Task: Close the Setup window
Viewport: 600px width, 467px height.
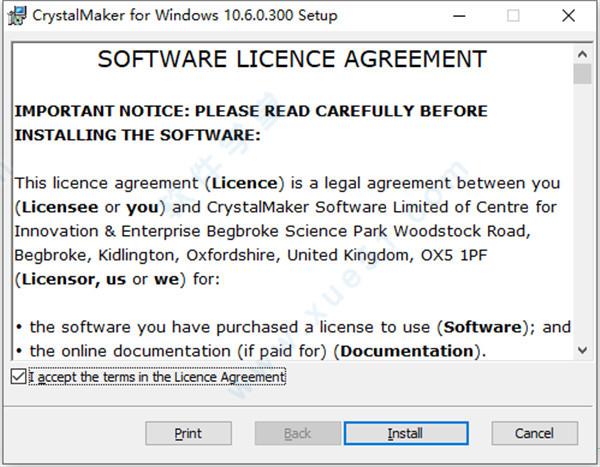Action: pyautogui.click(x=569, y=16)
